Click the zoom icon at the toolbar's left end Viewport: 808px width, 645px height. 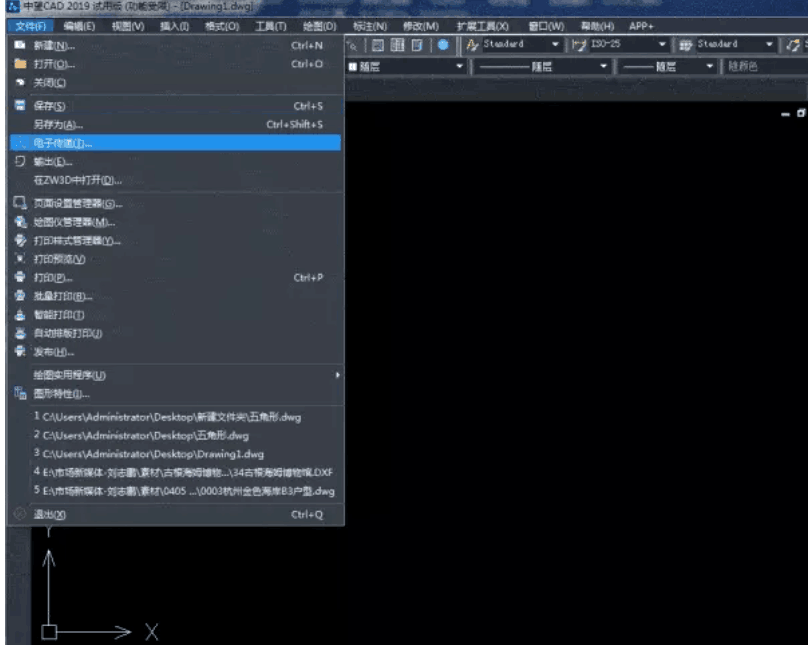click(353, 45)
